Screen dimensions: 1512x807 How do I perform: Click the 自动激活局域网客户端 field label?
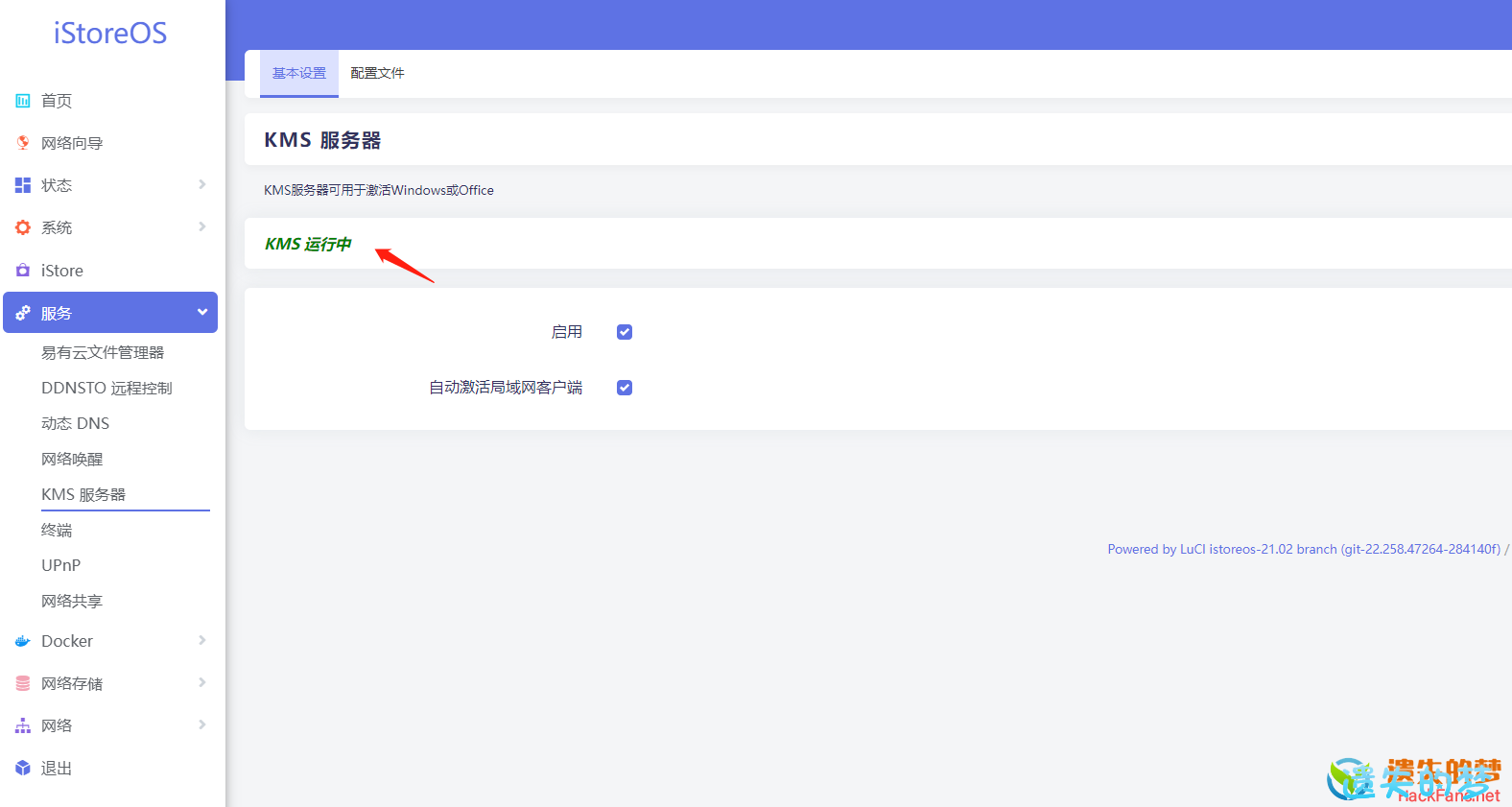[506, 388]
